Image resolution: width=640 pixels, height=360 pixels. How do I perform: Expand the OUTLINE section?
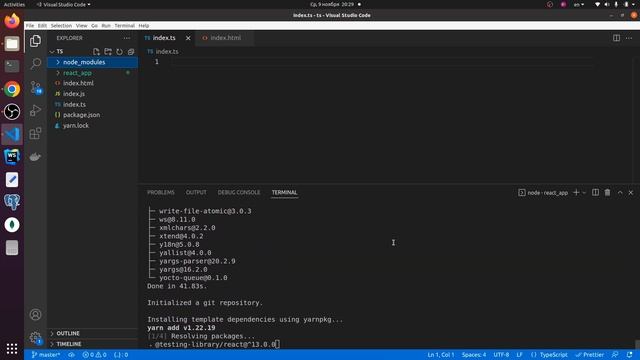tap(93, 333)
